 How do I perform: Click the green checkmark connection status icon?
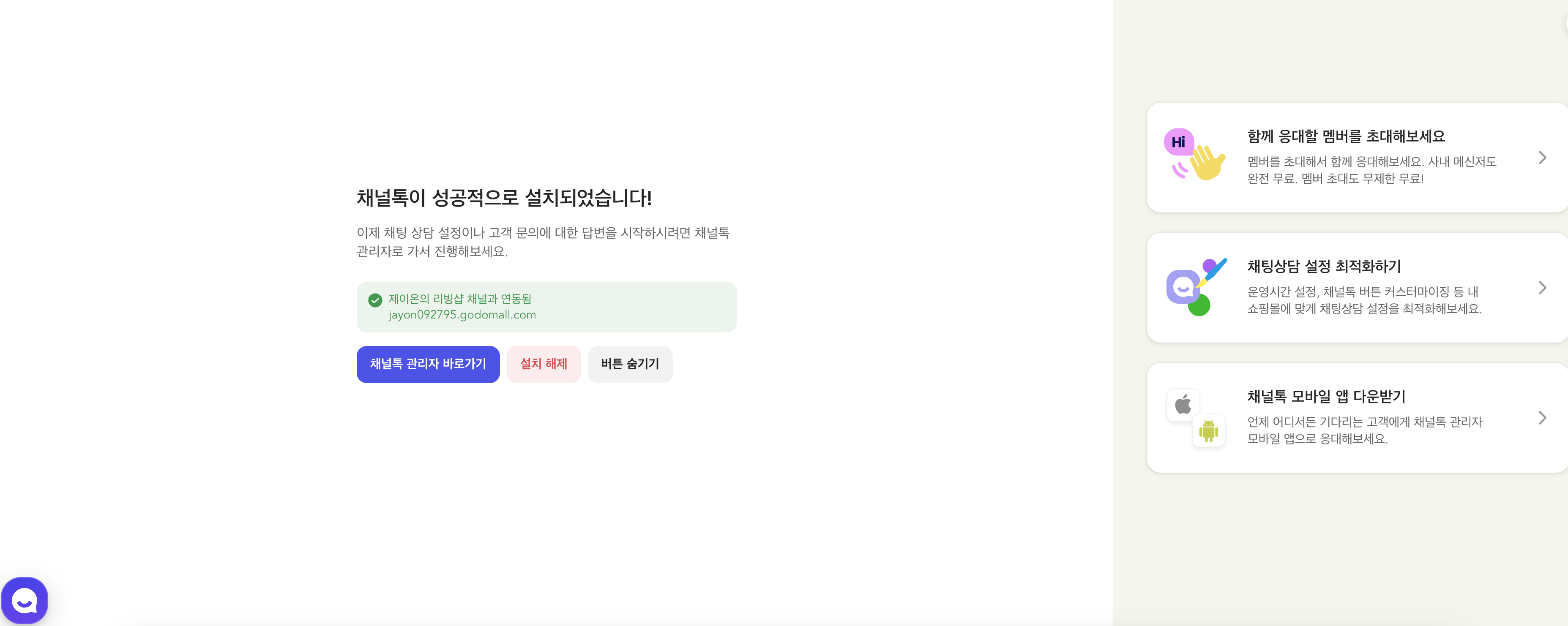click(x=375, y=300)
